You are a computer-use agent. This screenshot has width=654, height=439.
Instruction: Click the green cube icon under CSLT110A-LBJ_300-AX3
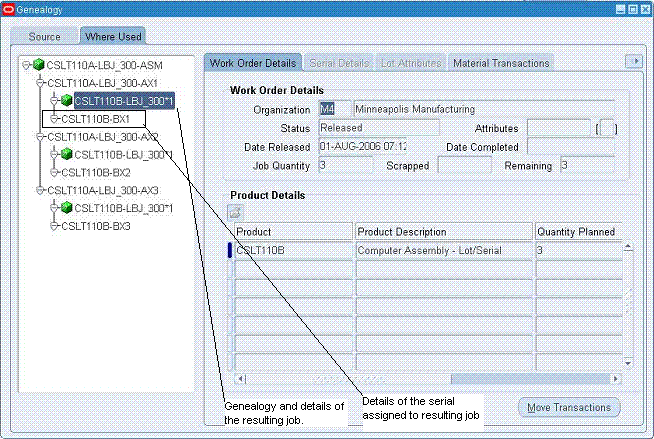pos(66,207)
